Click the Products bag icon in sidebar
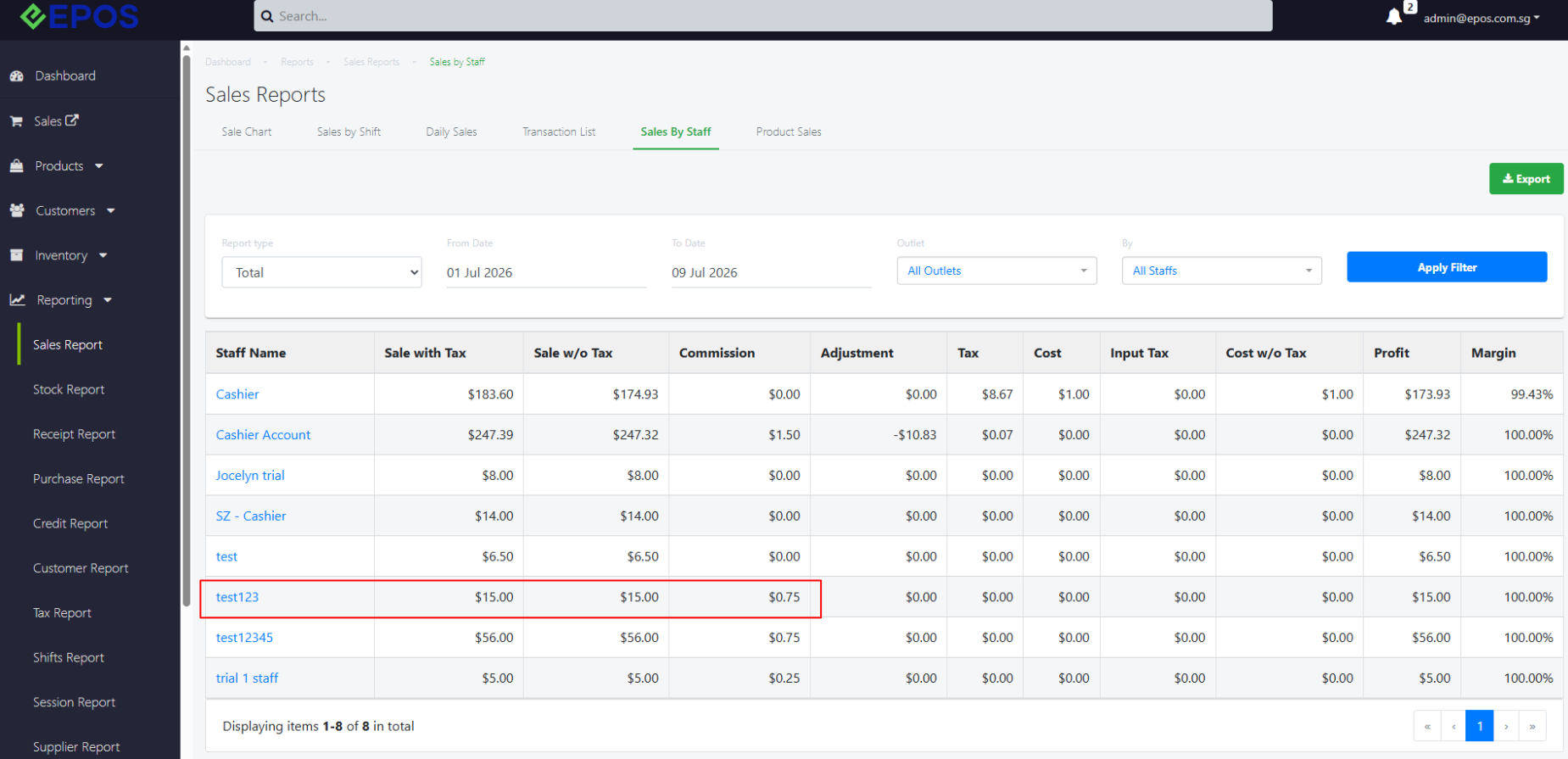 16,166
